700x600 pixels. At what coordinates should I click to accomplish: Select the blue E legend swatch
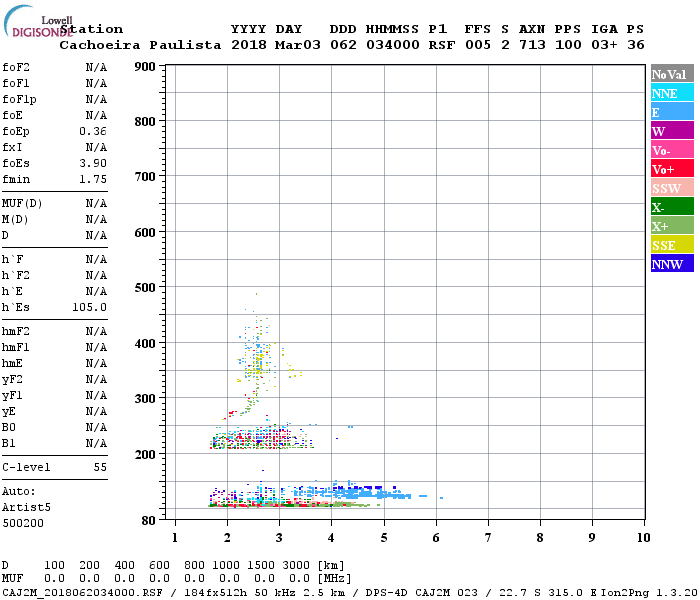(672, 112)
